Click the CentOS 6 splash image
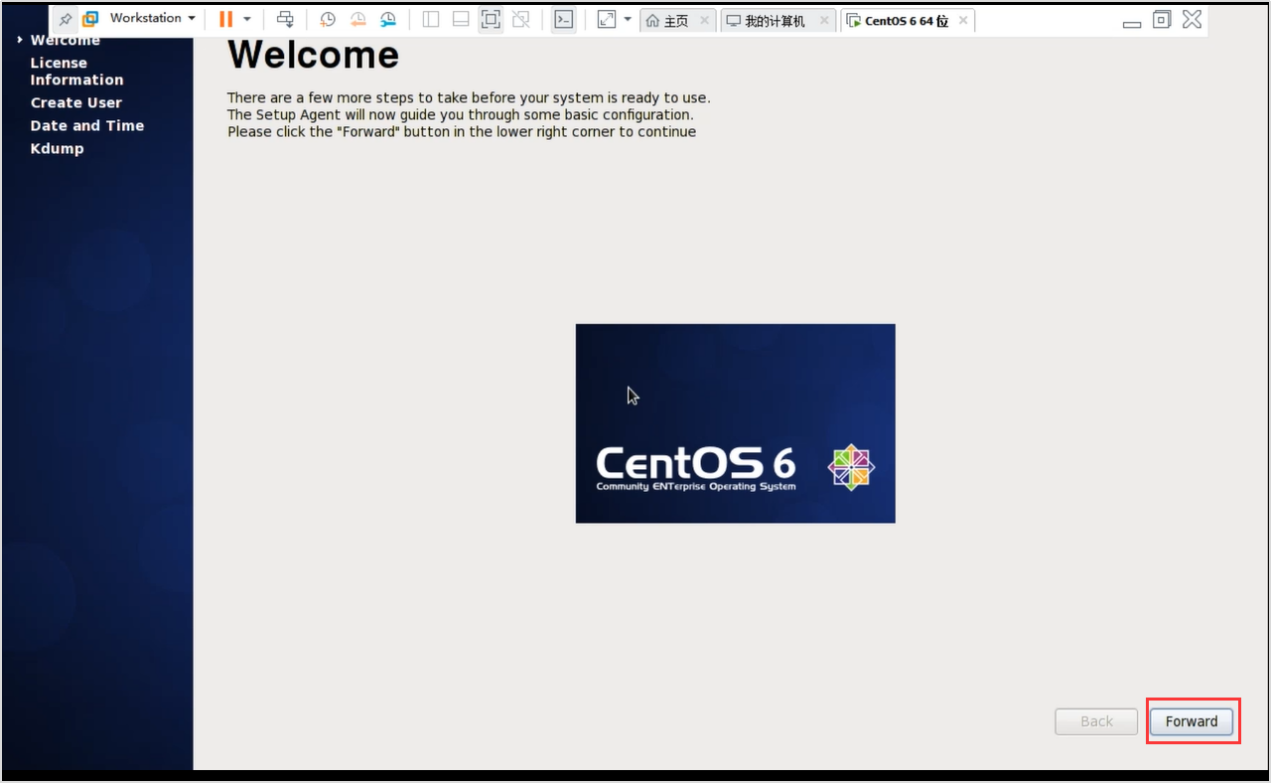Screen dimensions: 1272x784 (x=735, y=423)
